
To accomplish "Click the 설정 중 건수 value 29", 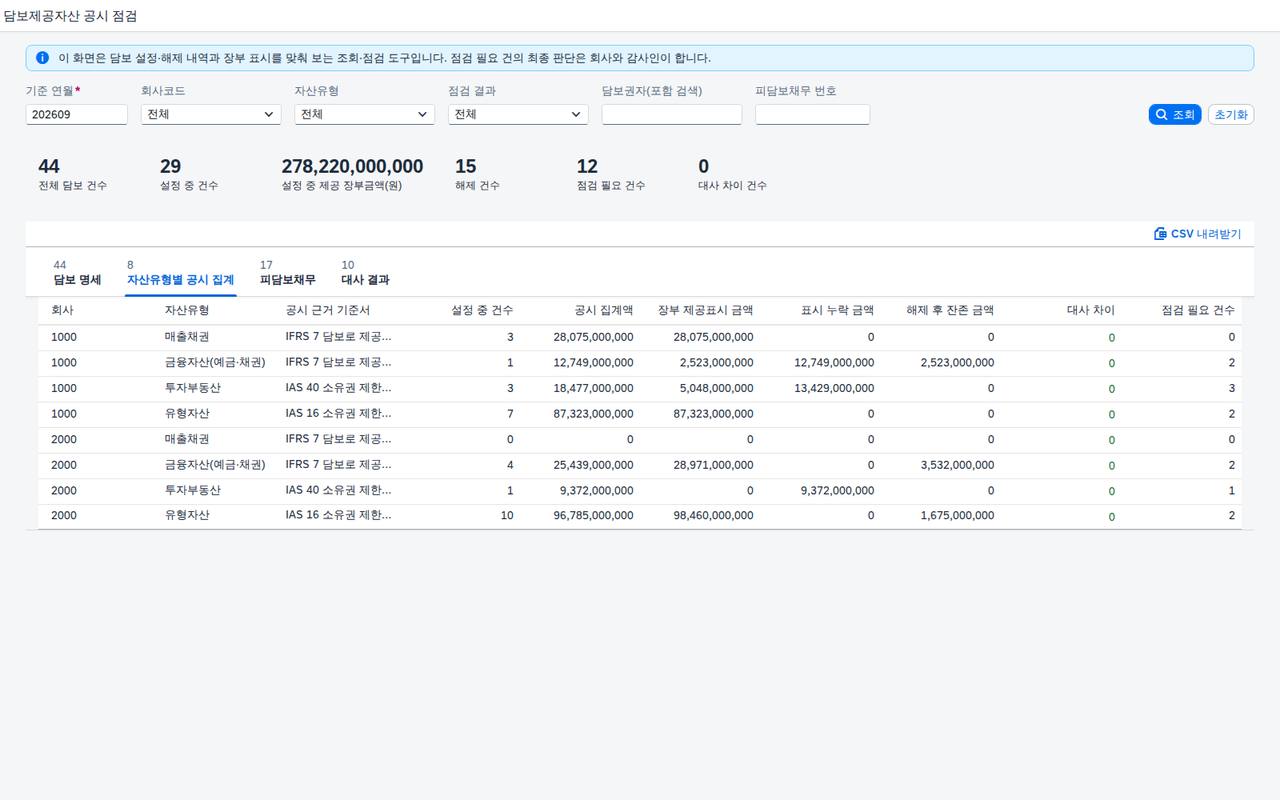I will point(171,166).
